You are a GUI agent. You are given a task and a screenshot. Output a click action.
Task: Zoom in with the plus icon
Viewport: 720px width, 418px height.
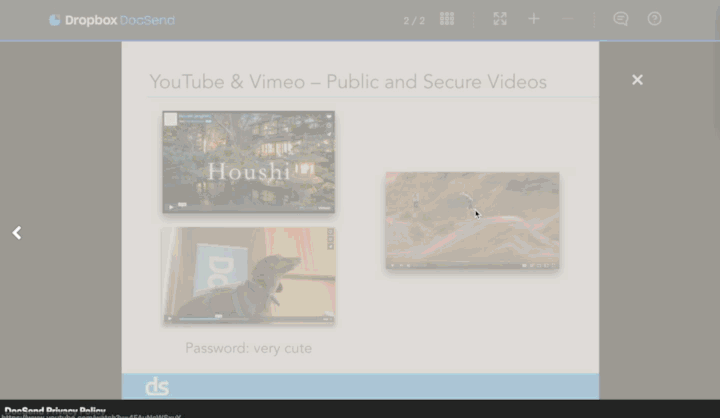click(x=534, y=19)
